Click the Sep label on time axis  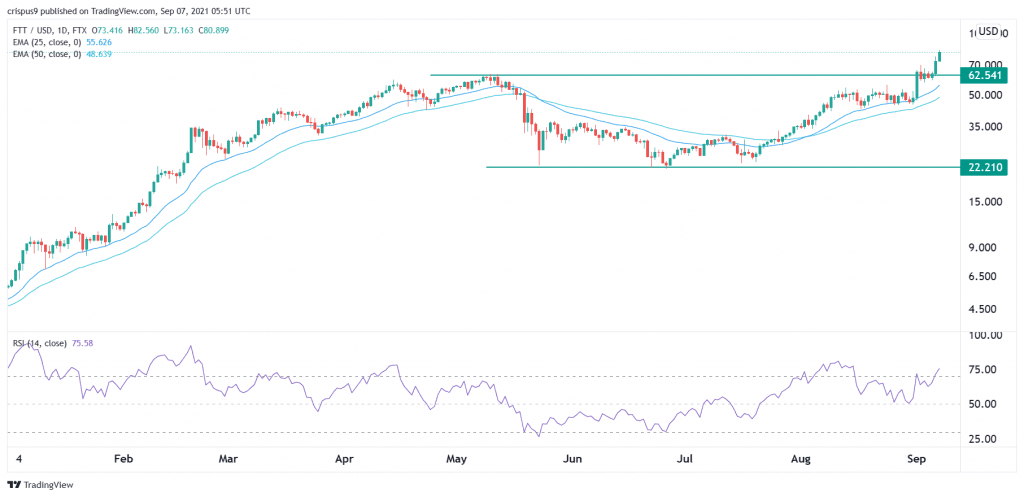click(916, 460)
